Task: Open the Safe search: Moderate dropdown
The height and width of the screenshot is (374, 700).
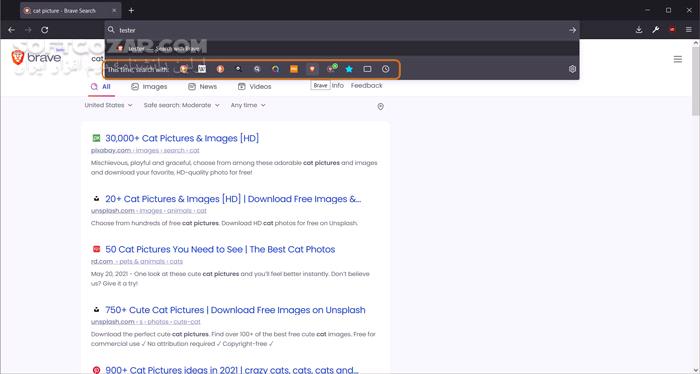Action: pyautogui.click(x=182, y=105)
